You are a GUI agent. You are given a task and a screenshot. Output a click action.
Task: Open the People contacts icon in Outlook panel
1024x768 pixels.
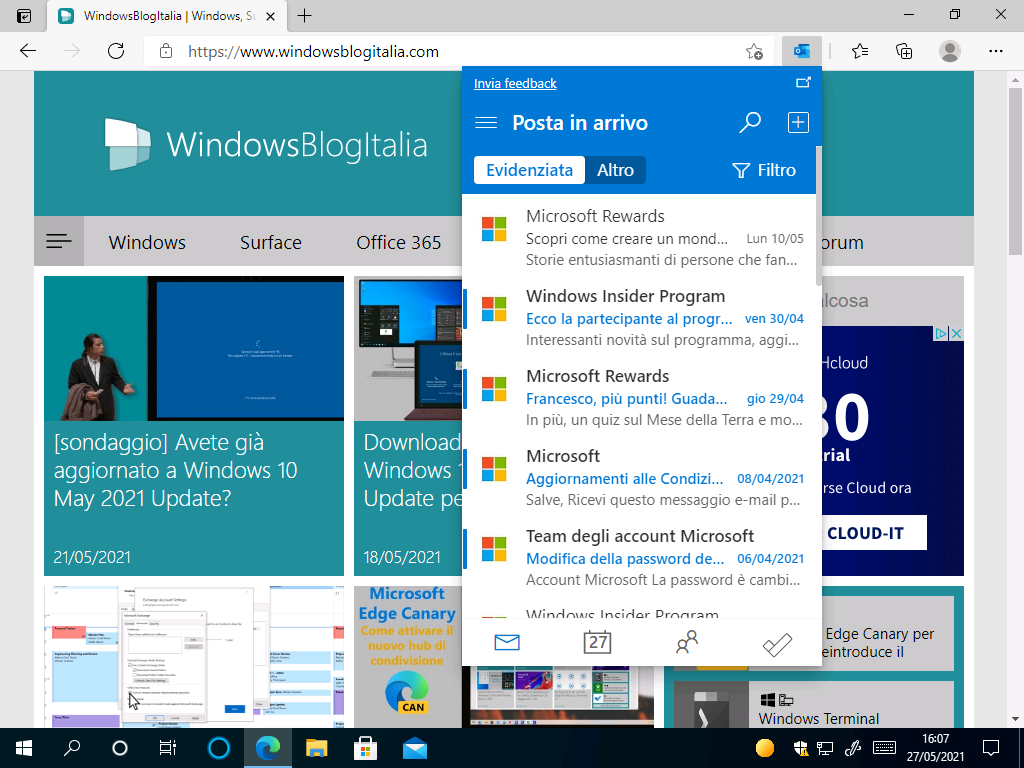(687, 643)
